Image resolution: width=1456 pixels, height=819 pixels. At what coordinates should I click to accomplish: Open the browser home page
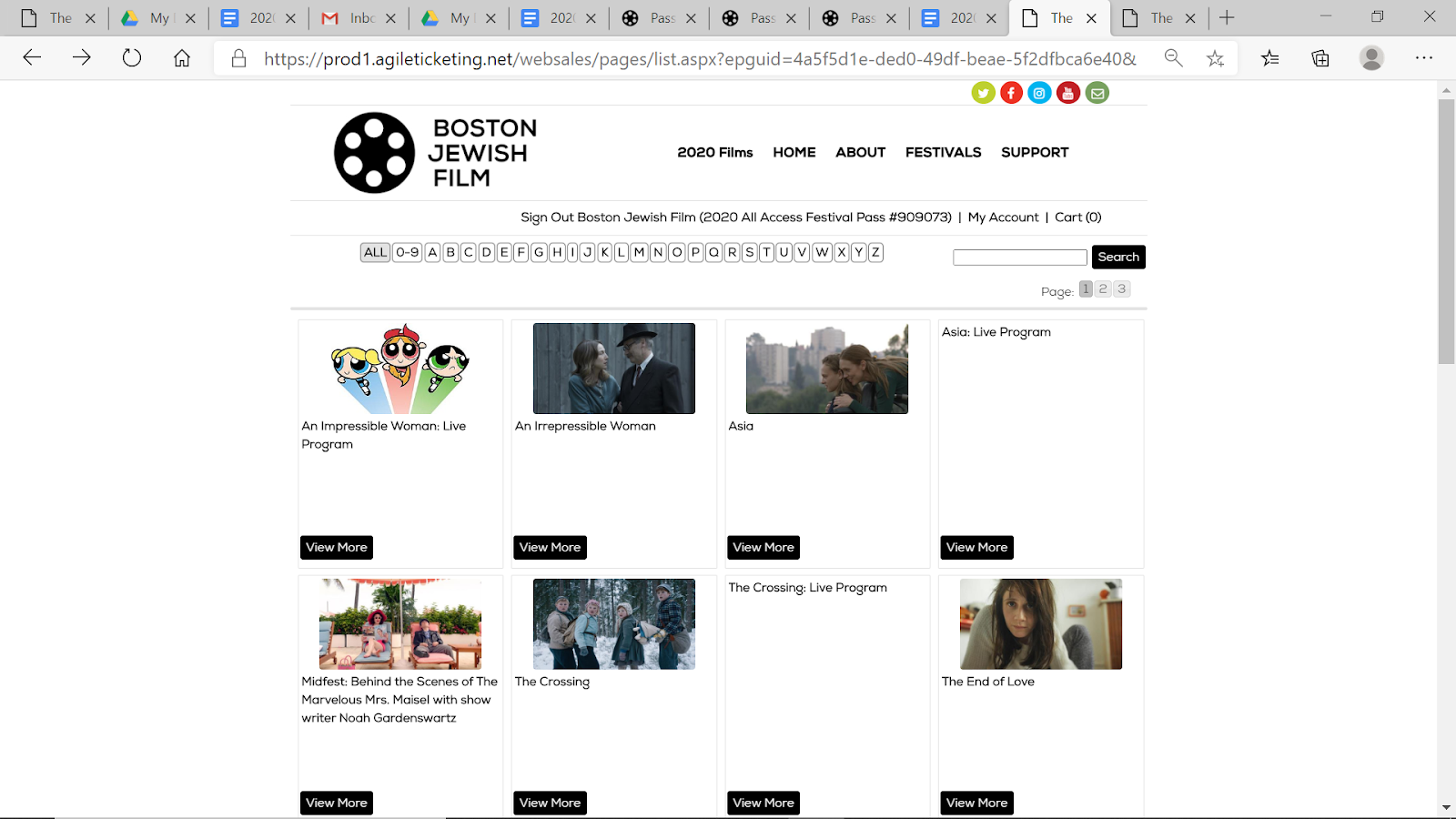[x=182, y=58]
